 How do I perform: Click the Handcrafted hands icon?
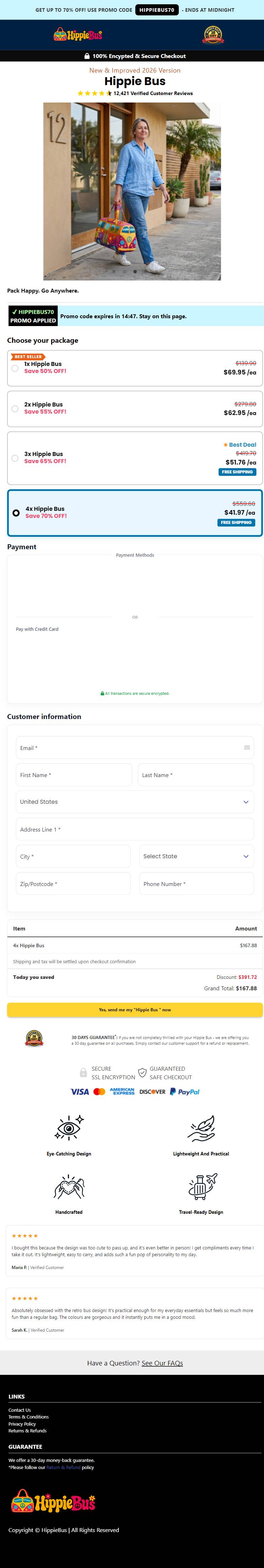69,1186
